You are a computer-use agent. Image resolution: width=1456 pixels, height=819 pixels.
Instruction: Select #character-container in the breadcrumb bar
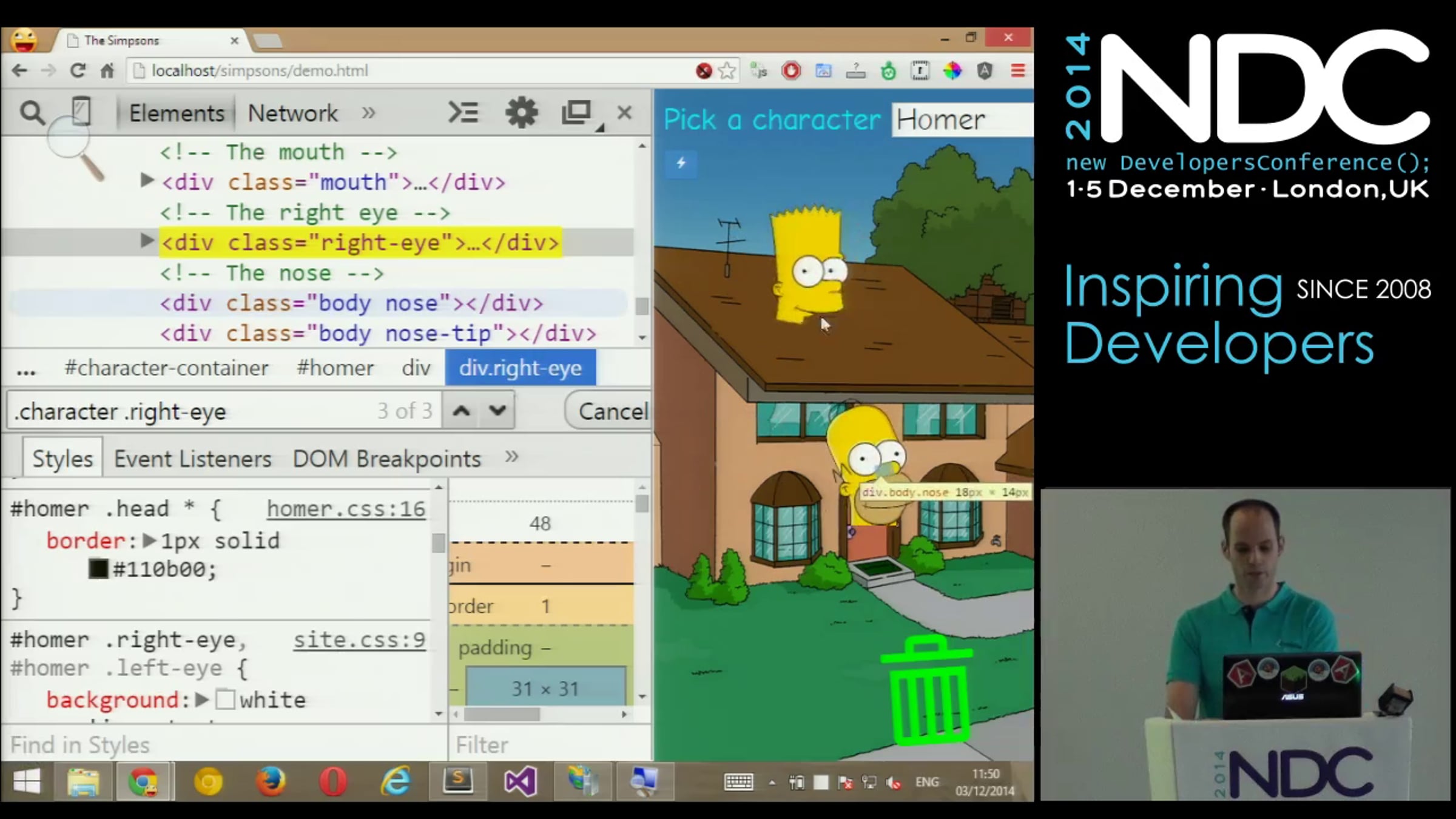coord(167,368)
